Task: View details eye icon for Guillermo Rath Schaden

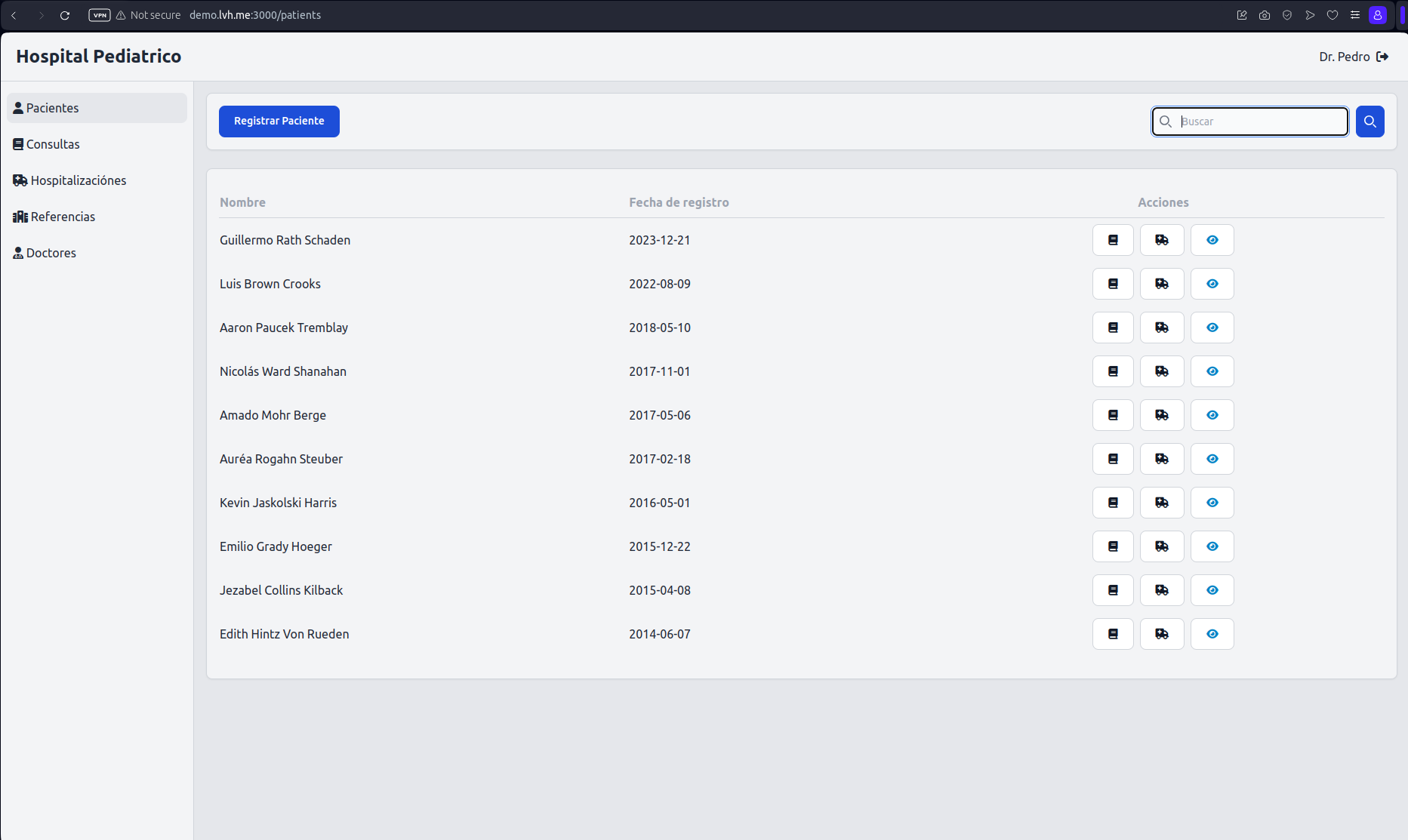Action: tap(1212, 240)
